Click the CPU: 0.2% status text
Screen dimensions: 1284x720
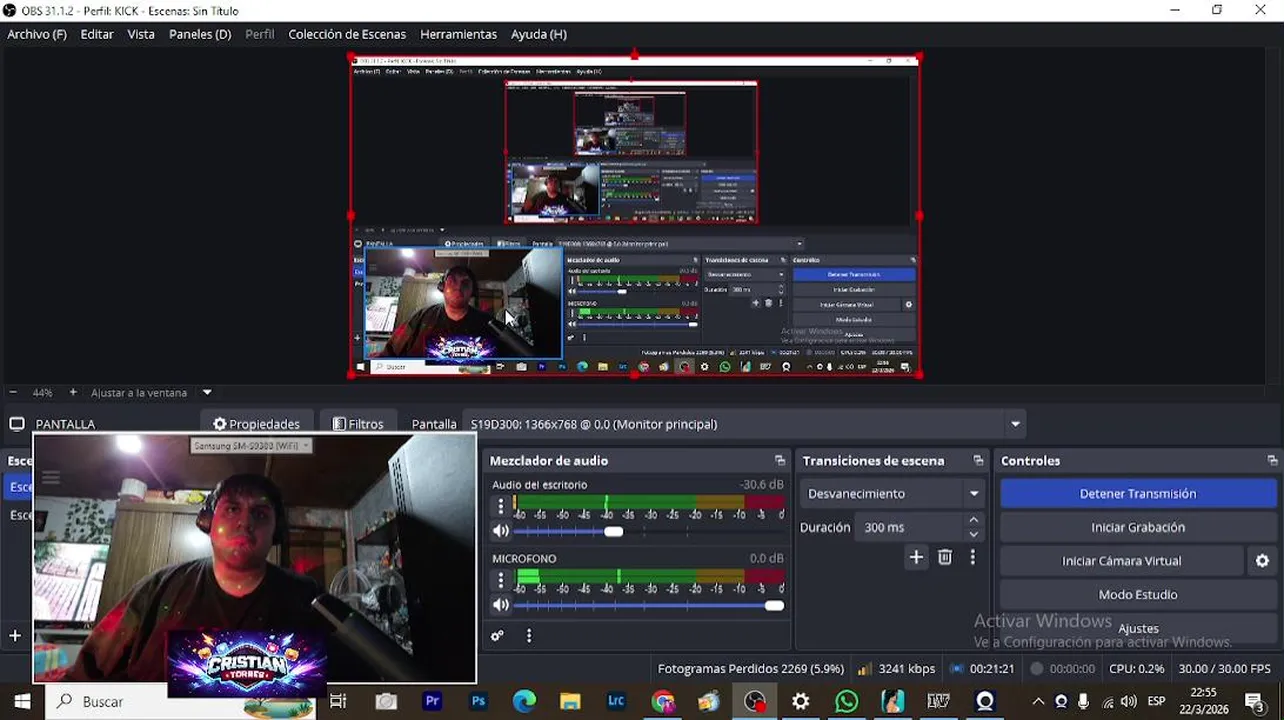(1136, 668)
